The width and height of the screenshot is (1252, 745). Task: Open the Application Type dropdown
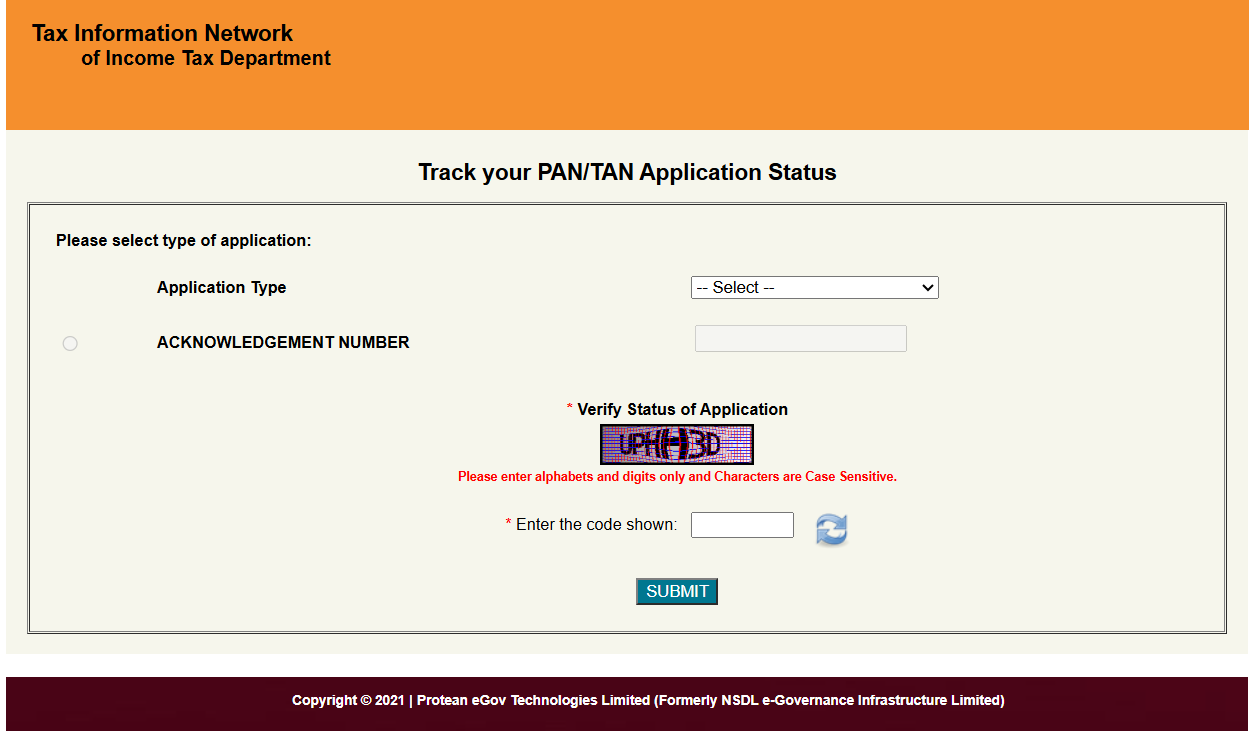point(815,288)
